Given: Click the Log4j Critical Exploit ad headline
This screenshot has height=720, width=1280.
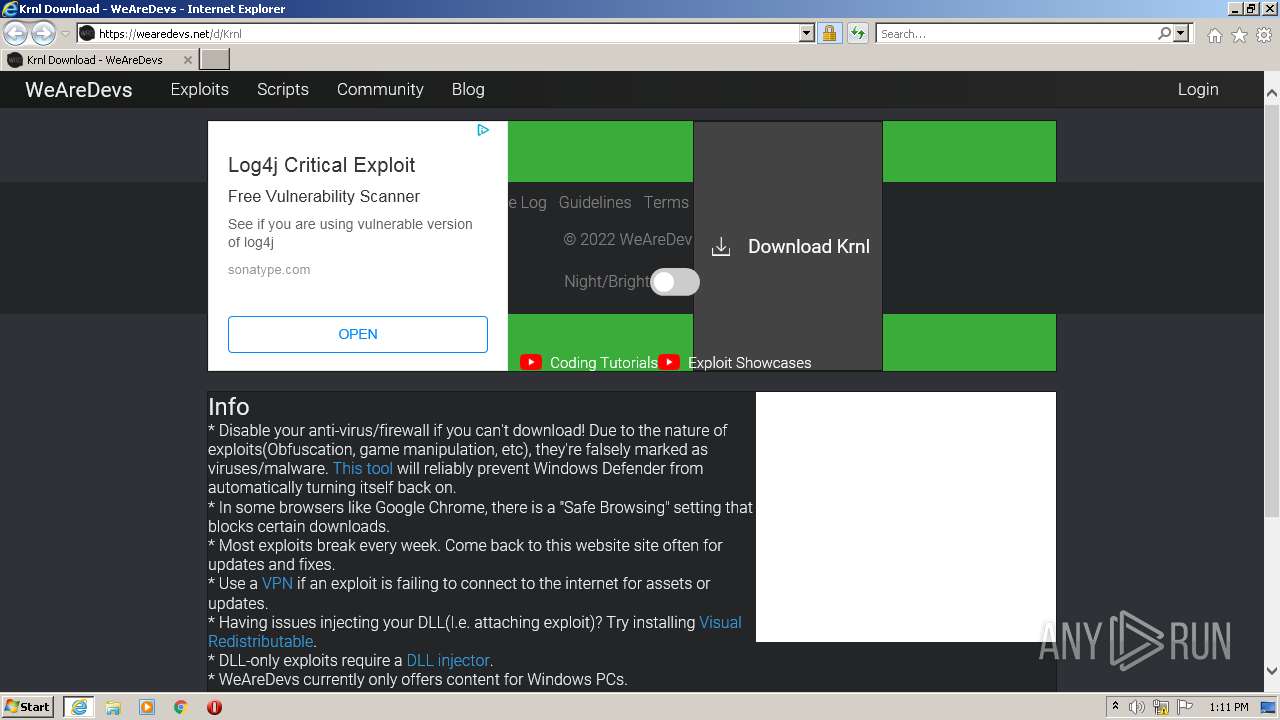Looking at the screenshot, I should point(321,165).
